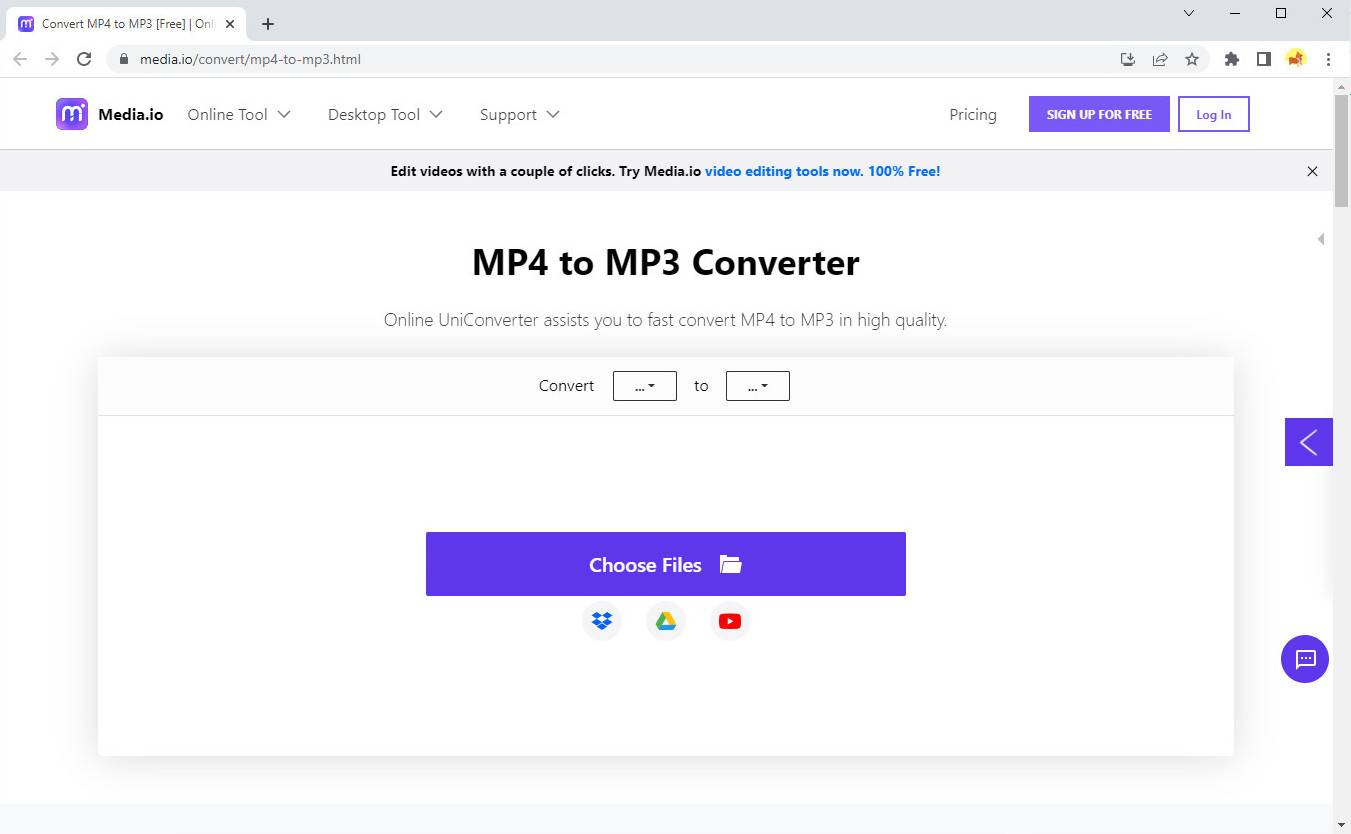Open the video editing tools link
Viewport: 1351px width, 834px height.
[822, 171]
